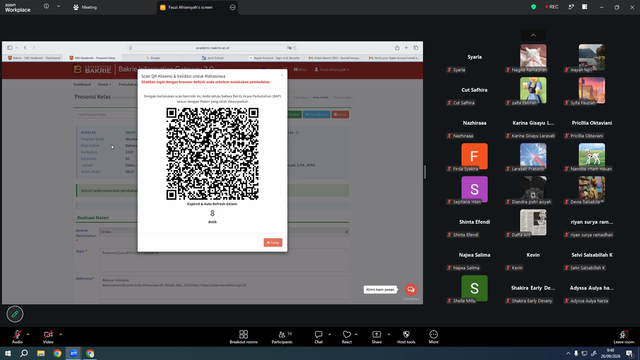Click browser new tab plus icon
640x360 pixels.
pyautogui.click(x=406, y=48)
